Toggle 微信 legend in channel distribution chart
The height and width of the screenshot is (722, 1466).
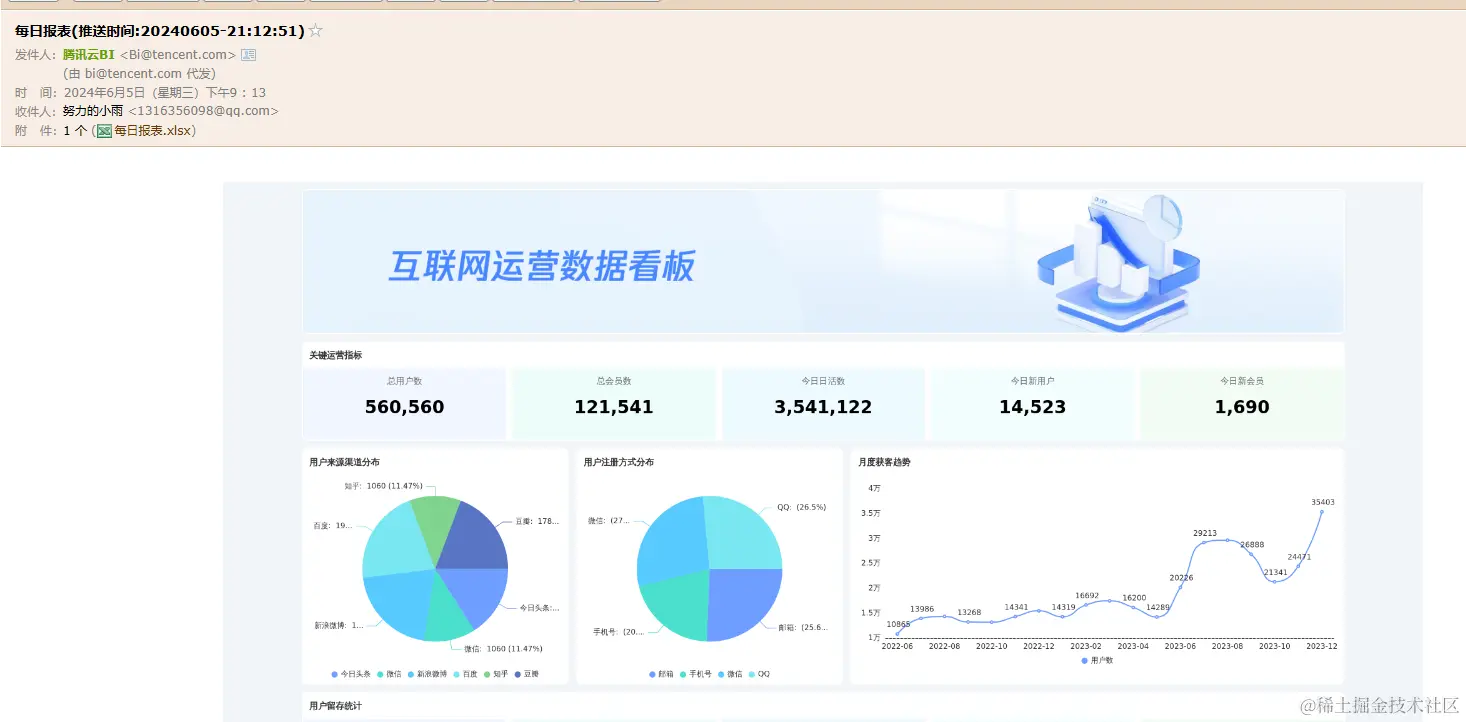click(389, 674)
